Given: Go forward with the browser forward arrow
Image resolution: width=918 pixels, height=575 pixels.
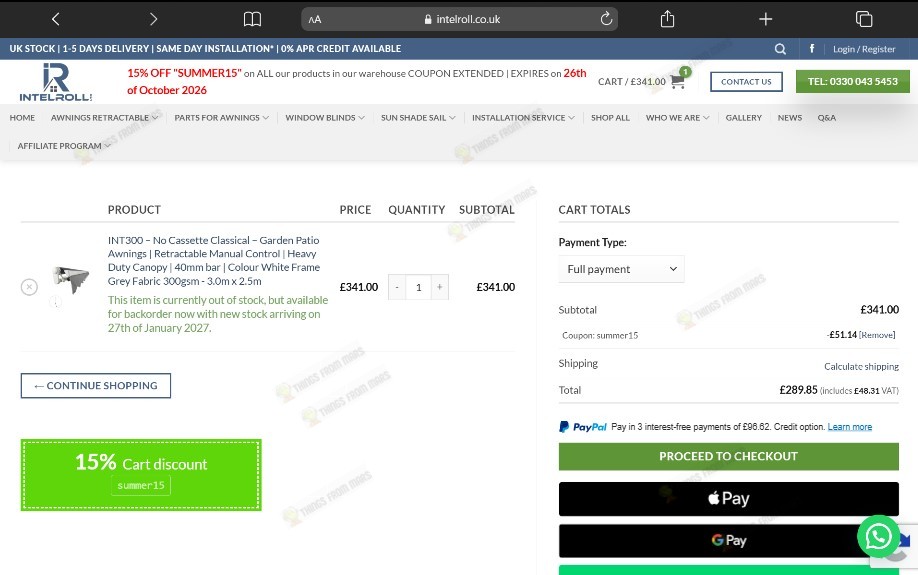Looking at the screenshot, I should click(x=153, y=19).
